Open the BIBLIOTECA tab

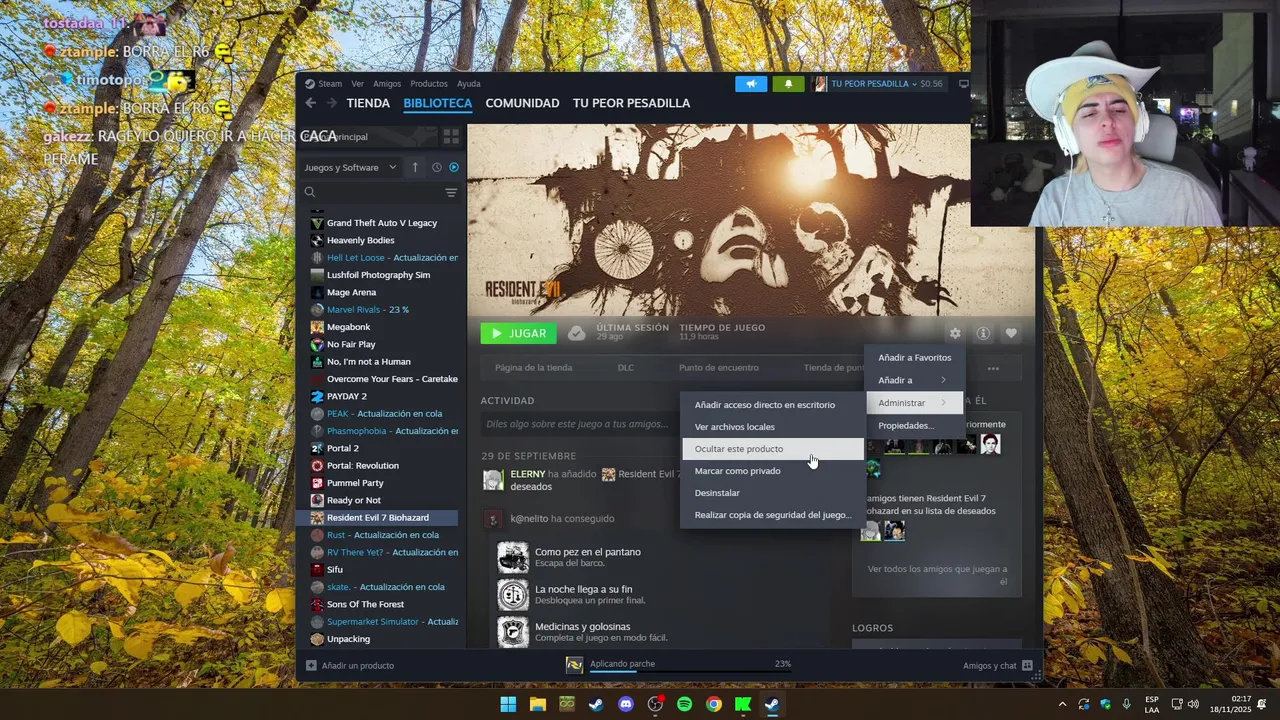point(438,103)
